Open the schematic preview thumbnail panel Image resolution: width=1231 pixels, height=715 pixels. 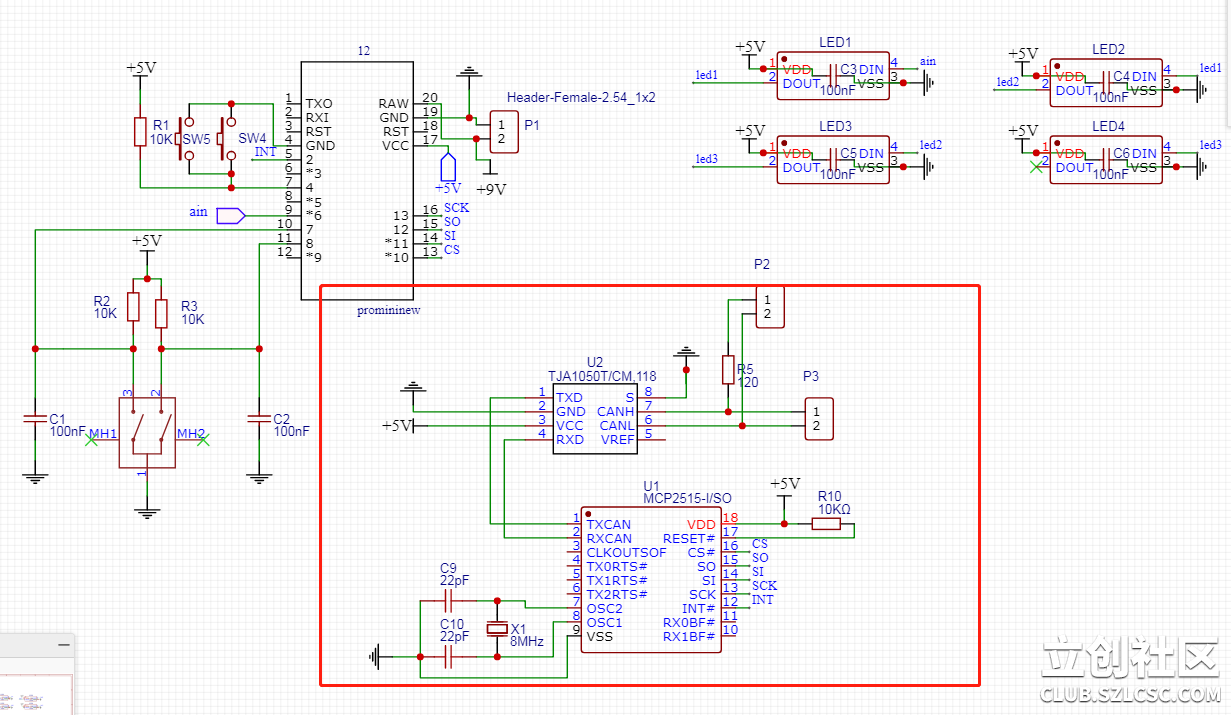click(37, 678)
